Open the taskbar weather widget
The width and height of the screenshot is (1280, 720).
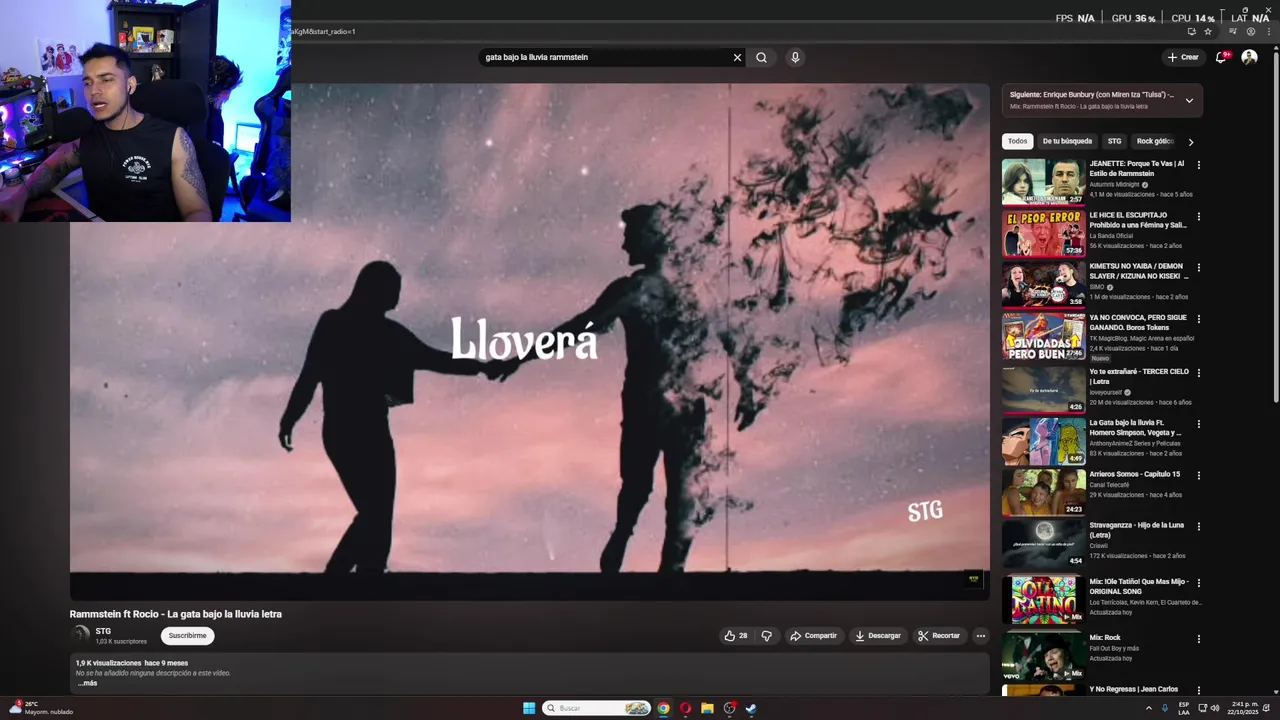tap(42, 708)
